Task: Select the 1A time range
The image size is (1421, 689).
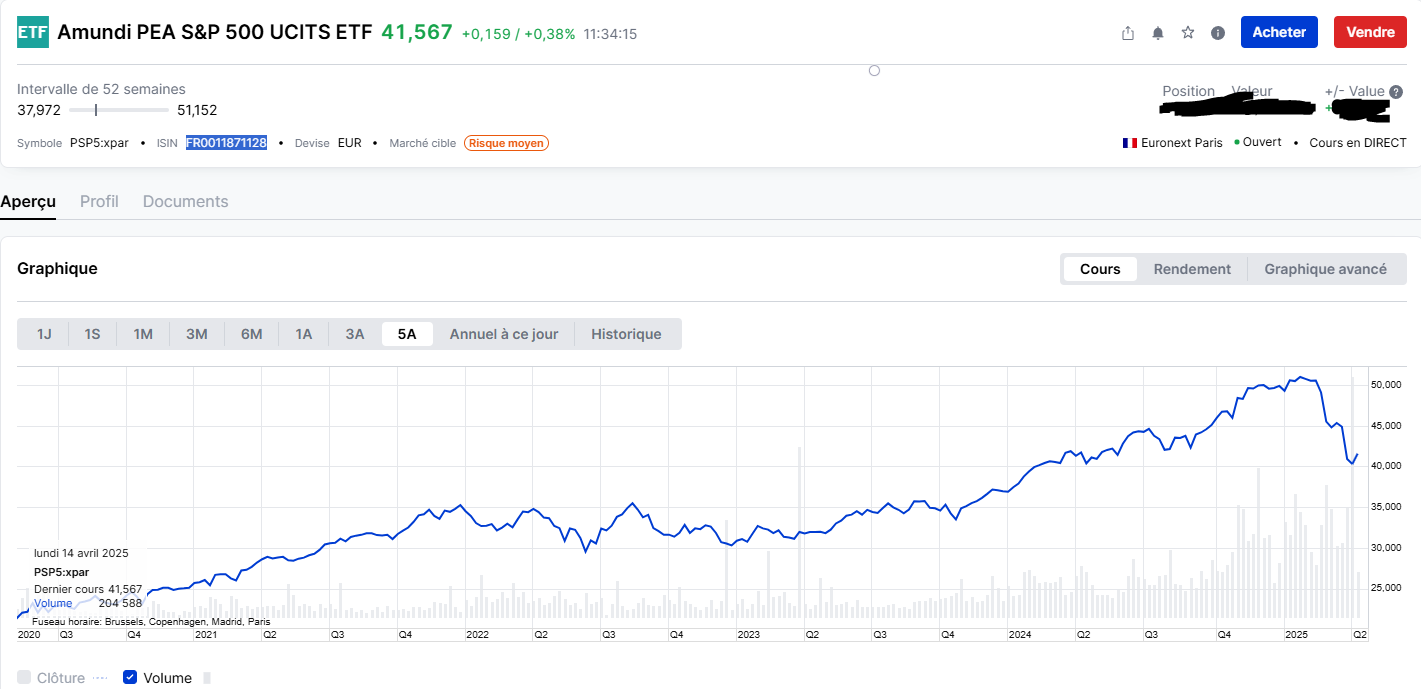Action: point(304,334)
